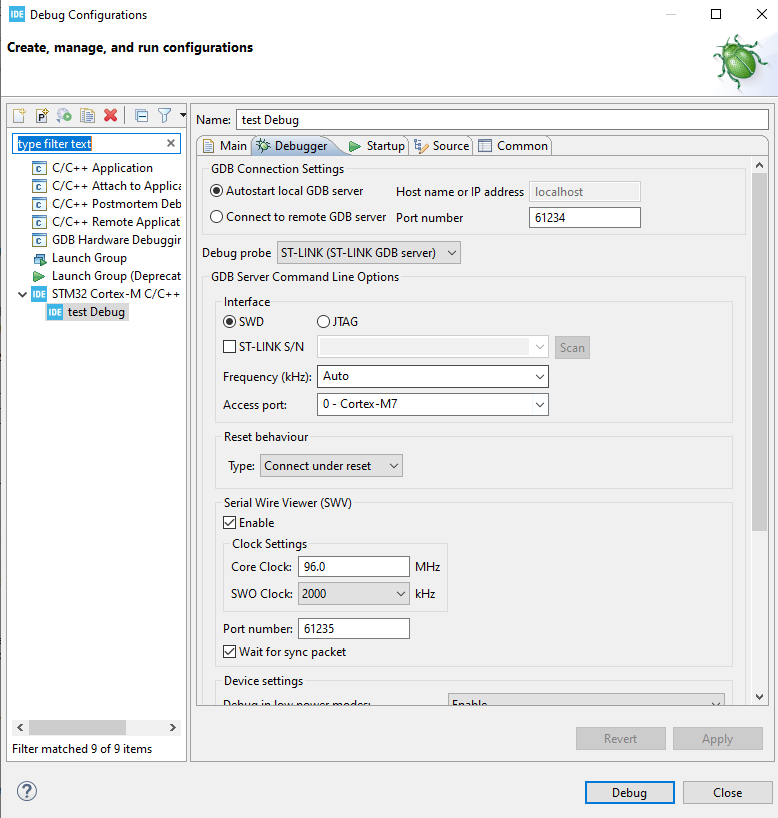The height and width of the screenshot is (818, 778).
Task: Disable the Serial Wire Viewer Enable checkbox
Action: tap(229, 523)
